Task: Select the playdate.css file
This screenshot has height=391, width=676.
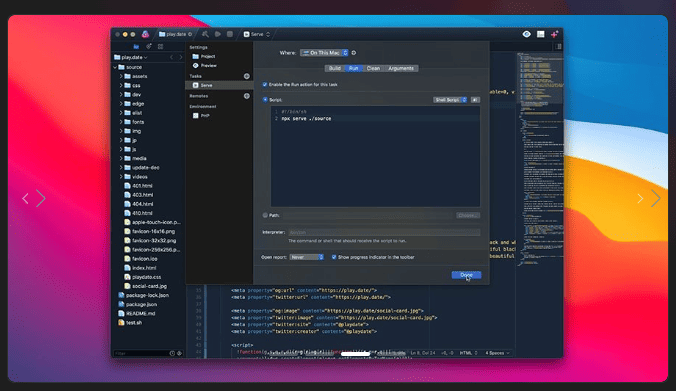Action: (142, 277)
